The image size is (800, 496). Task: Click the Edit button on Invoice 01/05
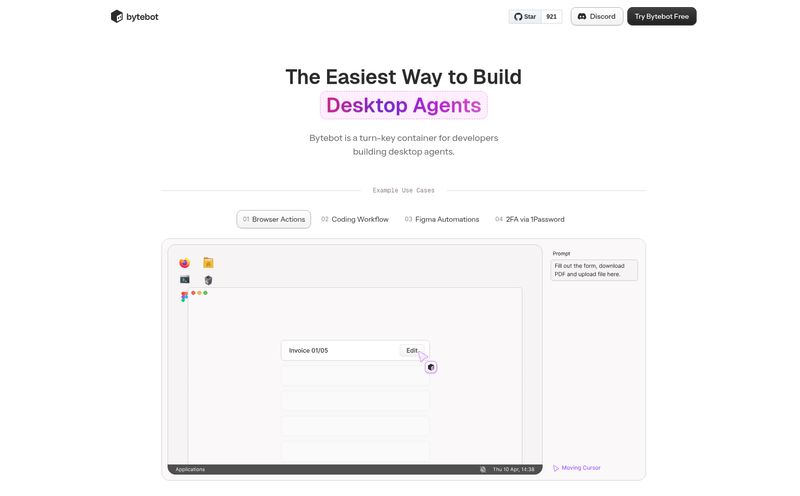coord(412,351)
